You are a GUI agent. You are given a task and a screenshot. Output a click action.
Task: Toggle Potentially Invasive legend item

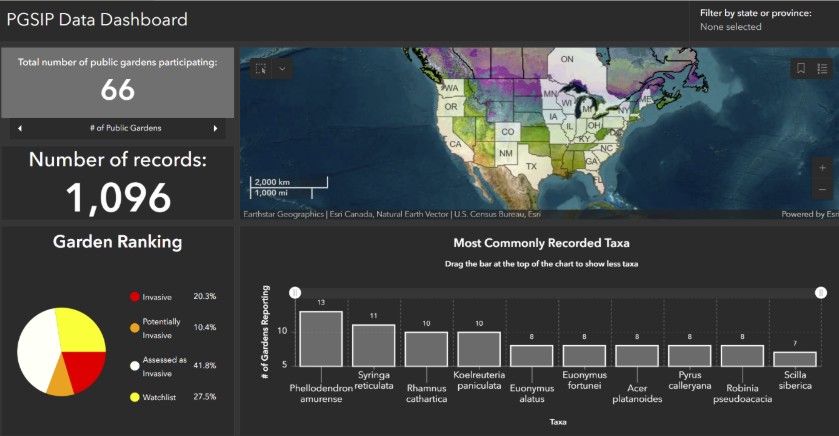pos(134,327)
